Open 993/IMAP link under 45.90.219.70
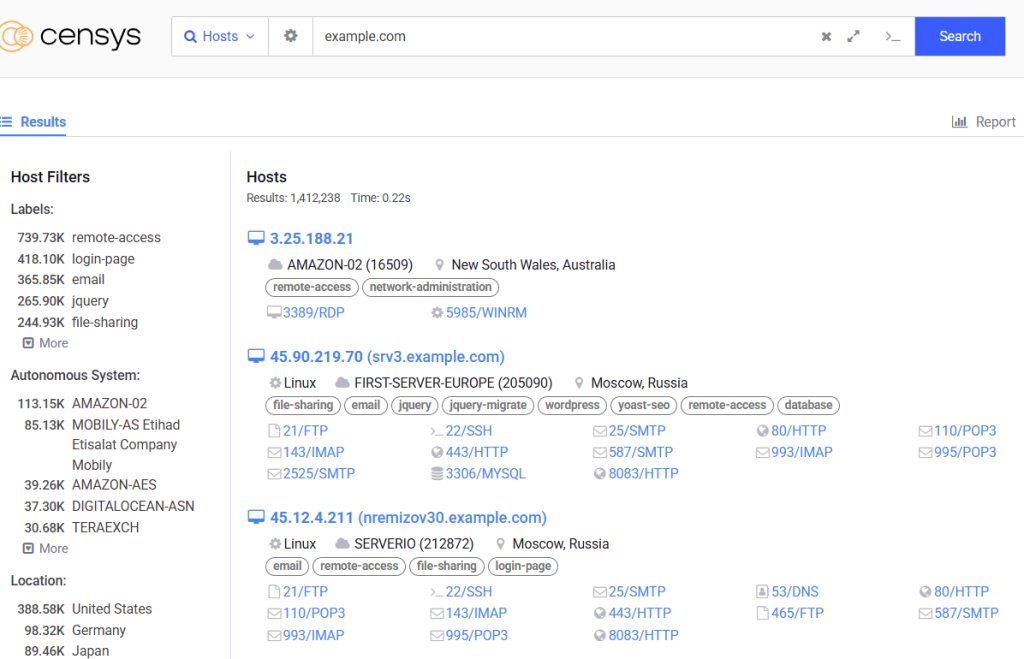1024x659 pixels. pos(802,452)
